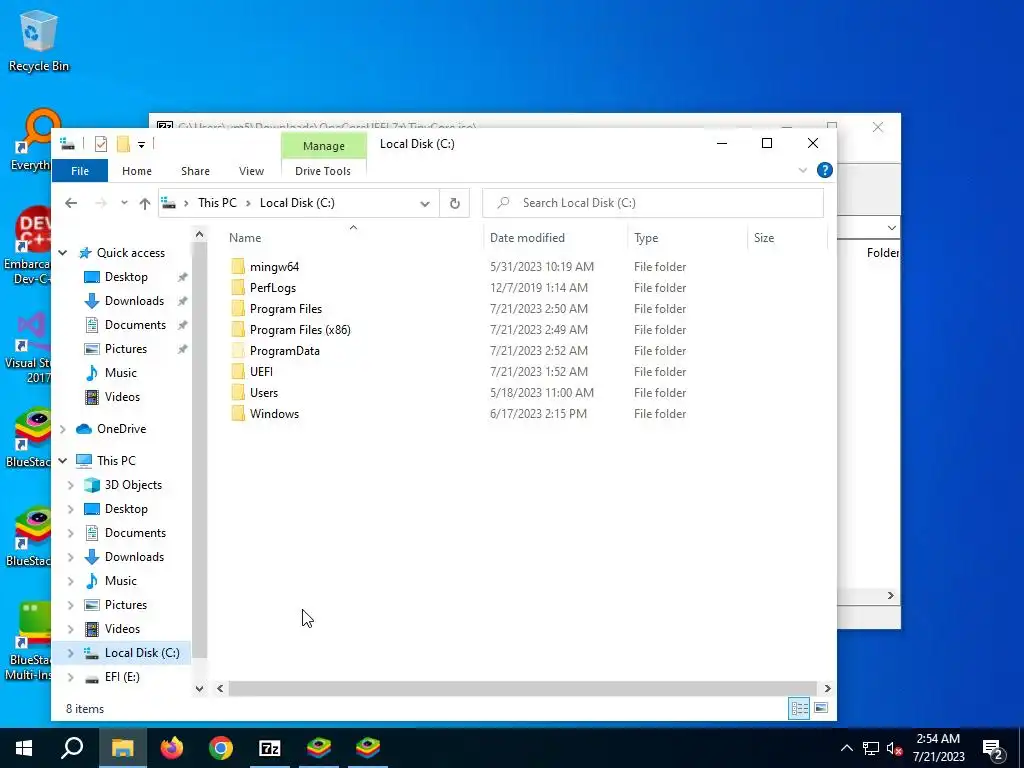The image size is (1024, 768).
Task: Go up one level with Up arrow
Action: pyautogui.click(x=145, y=203)
